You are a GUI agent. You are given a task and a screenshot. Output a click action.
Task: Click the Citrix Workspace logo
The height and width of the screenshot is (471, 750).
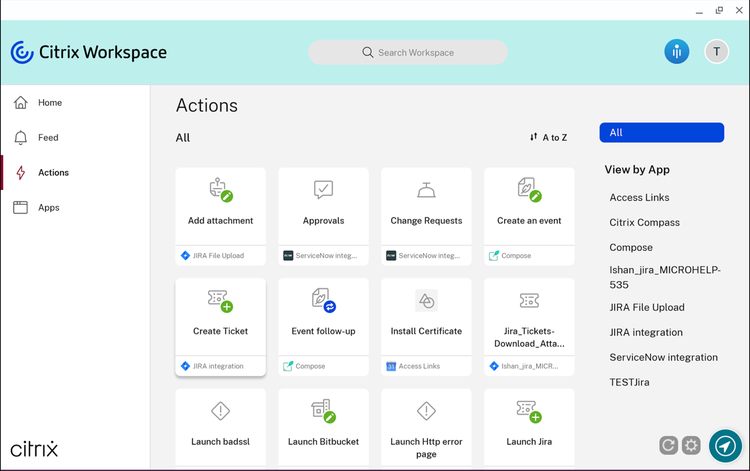tap(88, 52)
